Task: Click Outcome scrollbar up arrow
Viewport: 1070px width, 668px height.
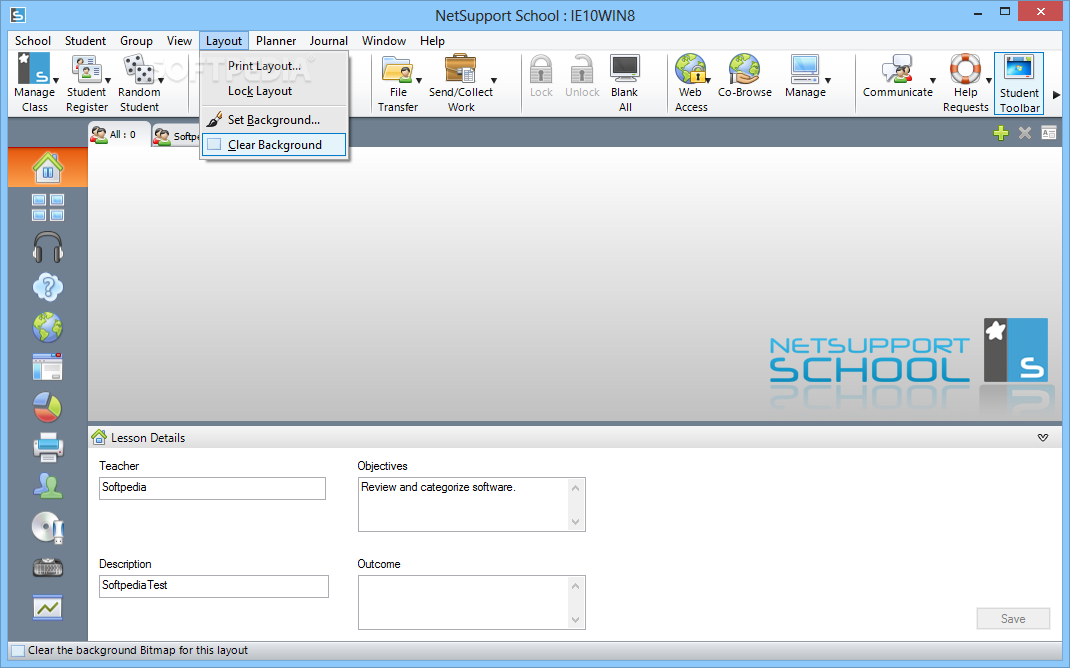Action: coord(575,585)
